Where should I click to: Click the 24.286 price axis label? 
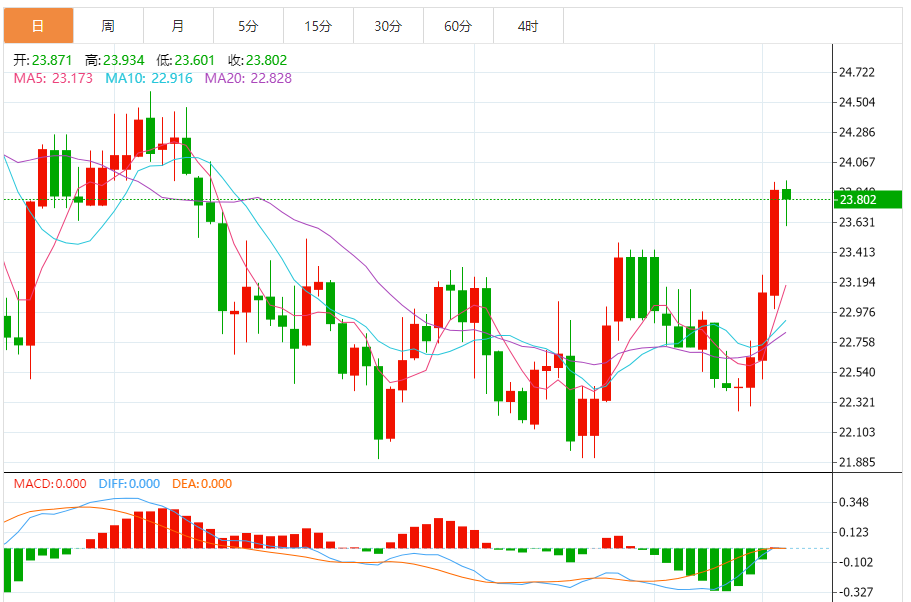click(857, 132)
